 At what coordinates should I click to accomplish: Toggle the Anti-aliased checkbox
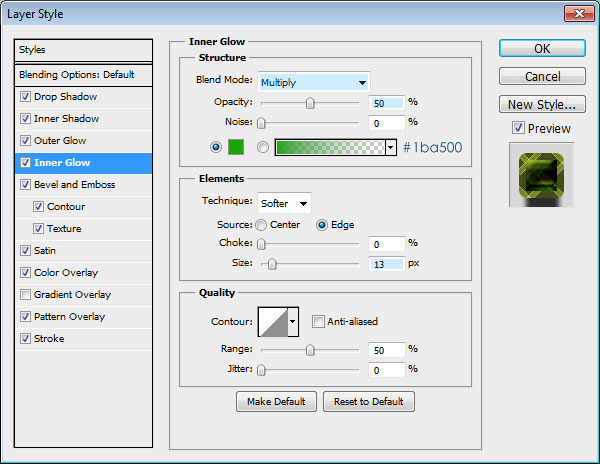(x=318, y=321)
